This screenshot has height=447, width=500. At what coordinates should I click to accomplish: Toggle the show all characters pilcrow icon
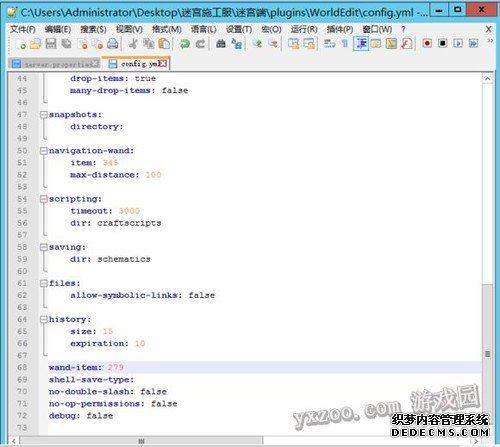[345, 44]
